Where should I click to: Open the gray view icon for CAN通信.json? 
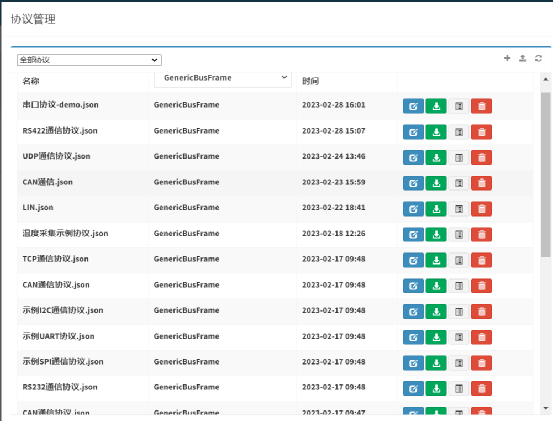pos(459,183)
